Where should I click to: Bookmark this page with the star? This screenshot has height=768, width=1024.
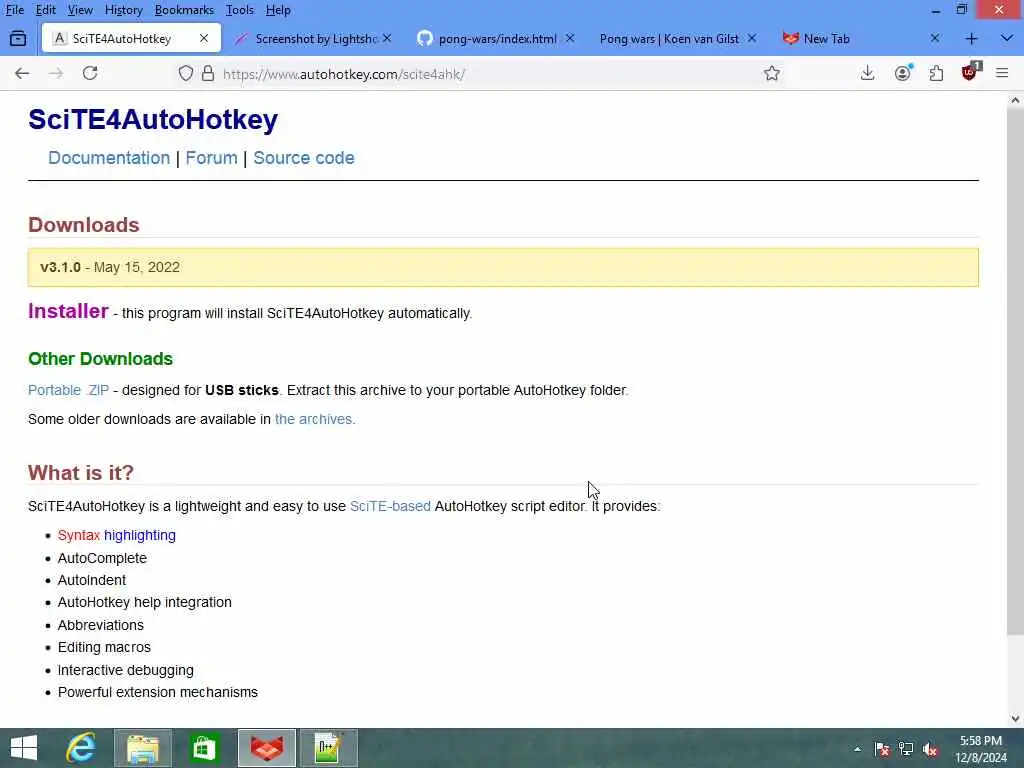click(772, 73)
